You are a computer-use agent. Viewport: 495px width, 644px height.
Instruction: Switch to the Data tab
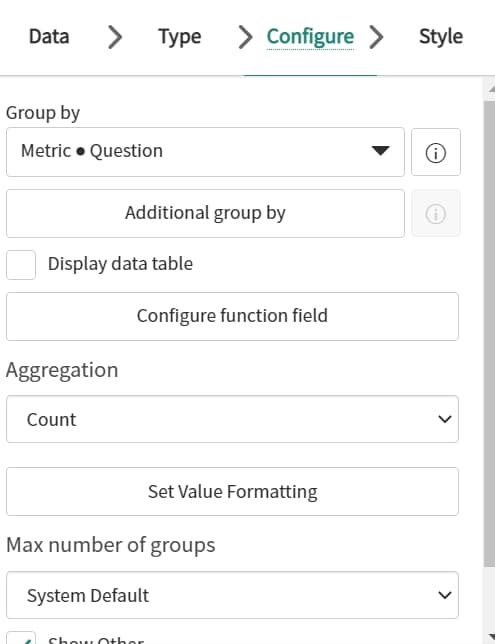point(49,37)
